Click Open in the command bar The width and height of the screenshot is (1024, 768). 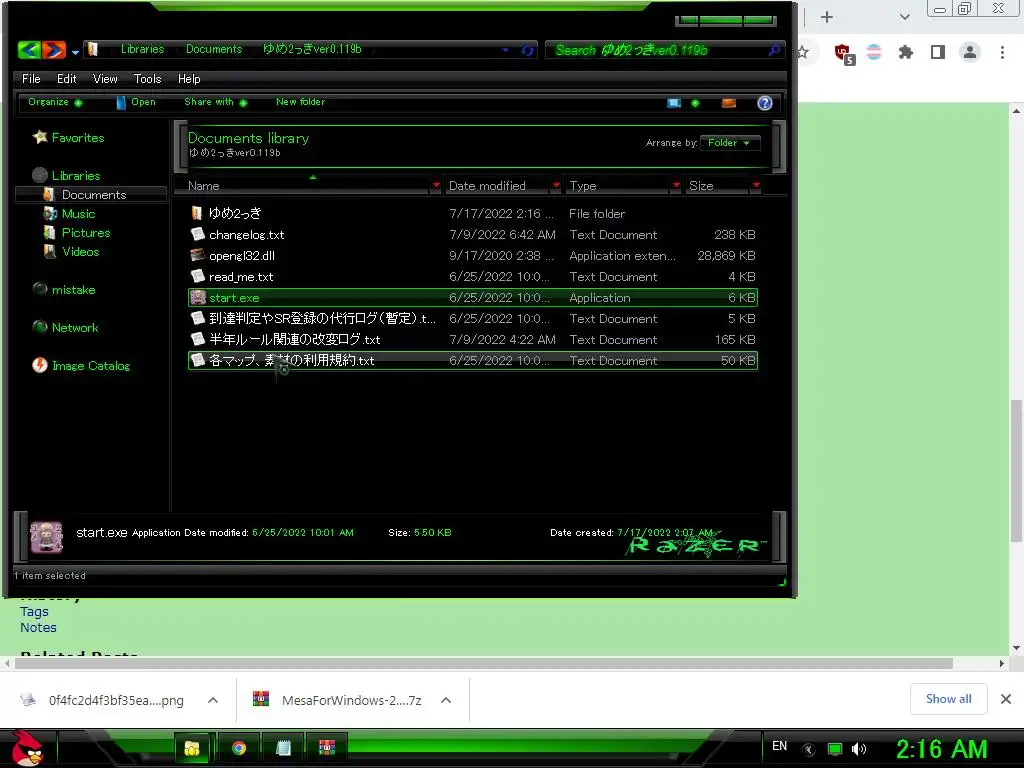click(x=136, y=102)
